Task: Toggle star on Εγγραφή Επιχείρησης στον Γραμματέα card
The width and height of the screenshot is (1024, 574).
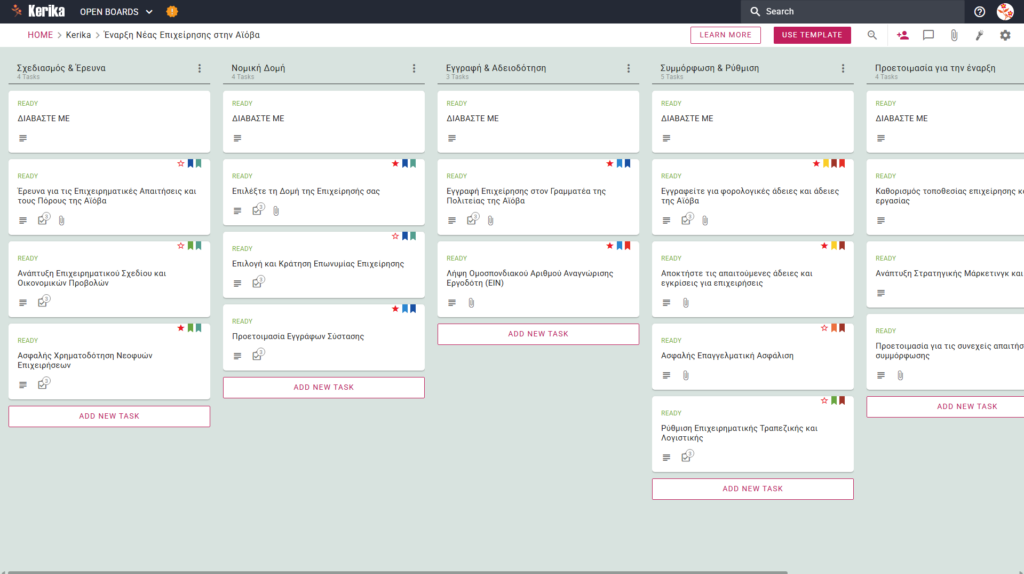Action: click(610, 163)
